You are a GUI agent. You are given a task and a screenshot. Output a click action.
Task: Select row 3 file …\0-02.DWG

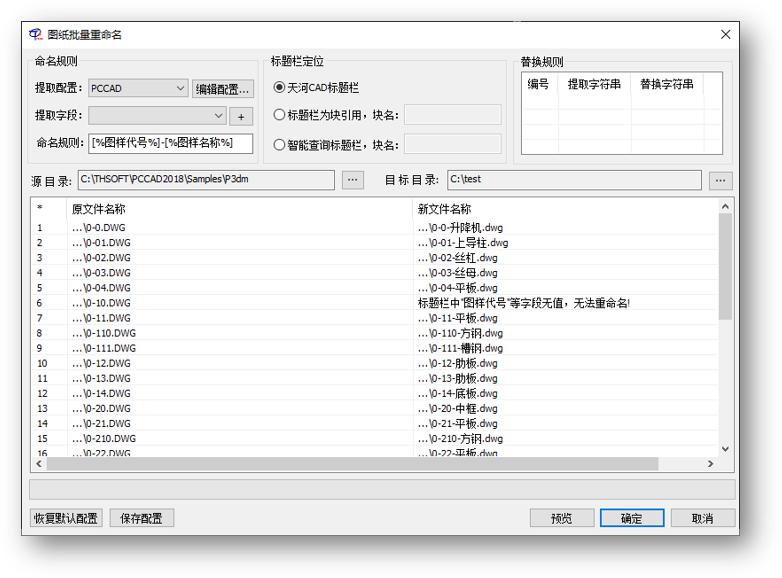101,258
